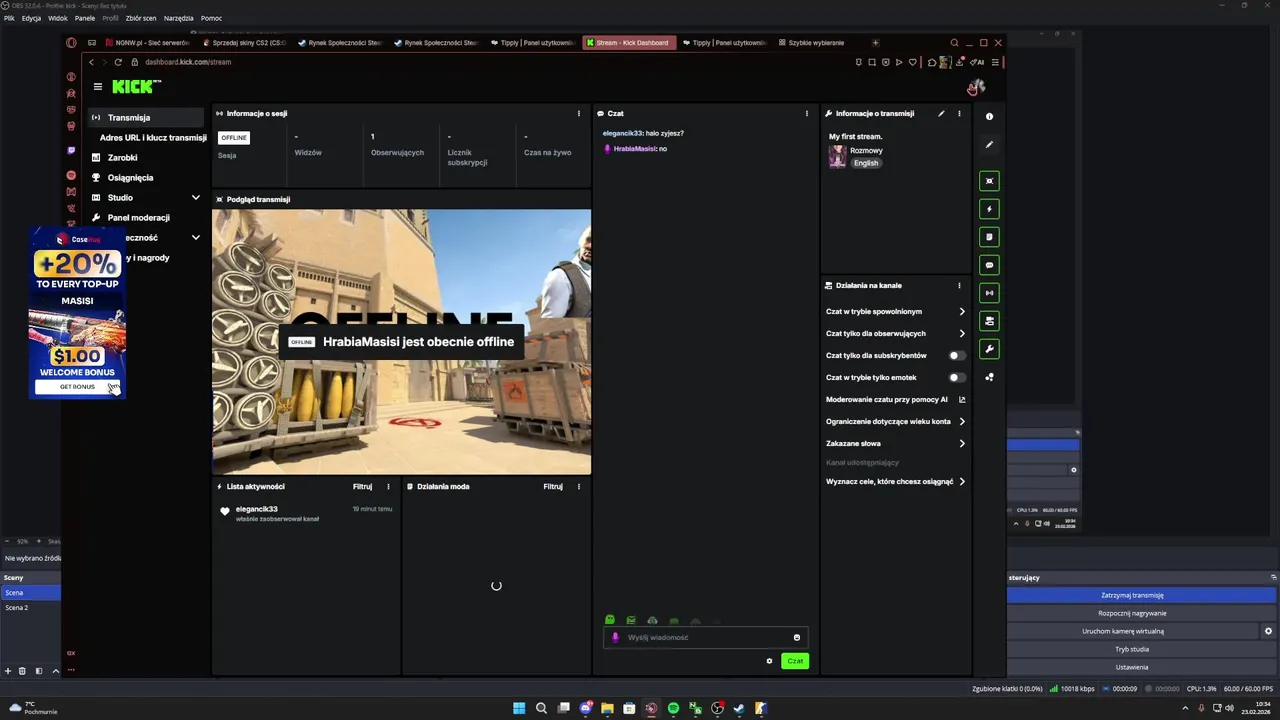Viewport: 1280px width, 720px height.
Task: Expand Ograniczenie dotyczące wieku konta
Action: coord(895,422)
